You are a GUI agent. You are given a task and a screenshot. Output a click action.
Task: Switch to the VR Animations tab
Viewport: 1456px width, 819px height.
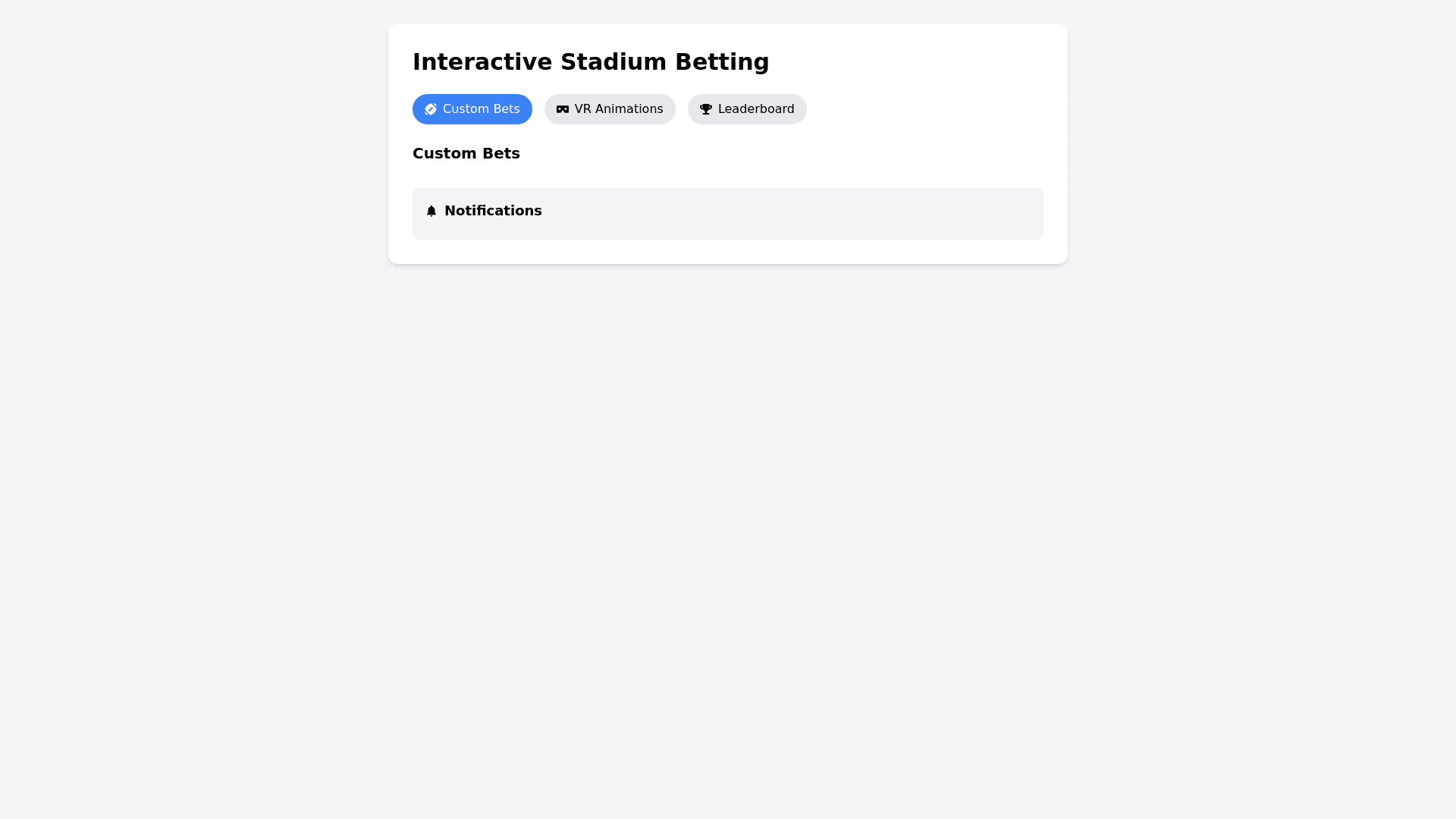[610, 109]
